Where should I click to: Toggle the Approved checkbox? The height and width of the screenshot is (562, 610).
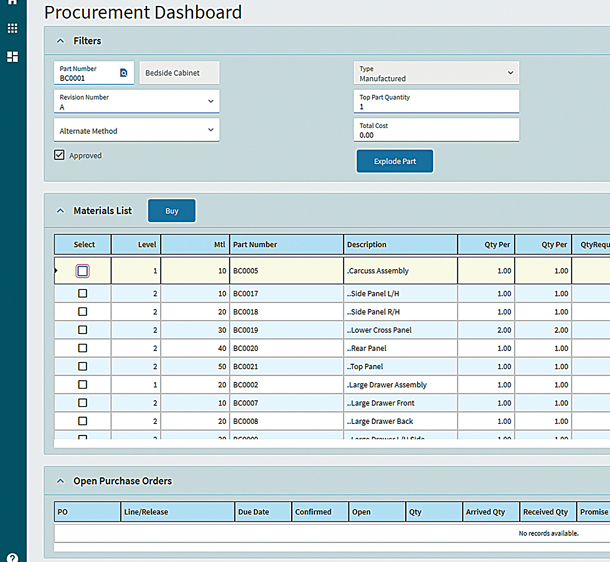(60, 155)
